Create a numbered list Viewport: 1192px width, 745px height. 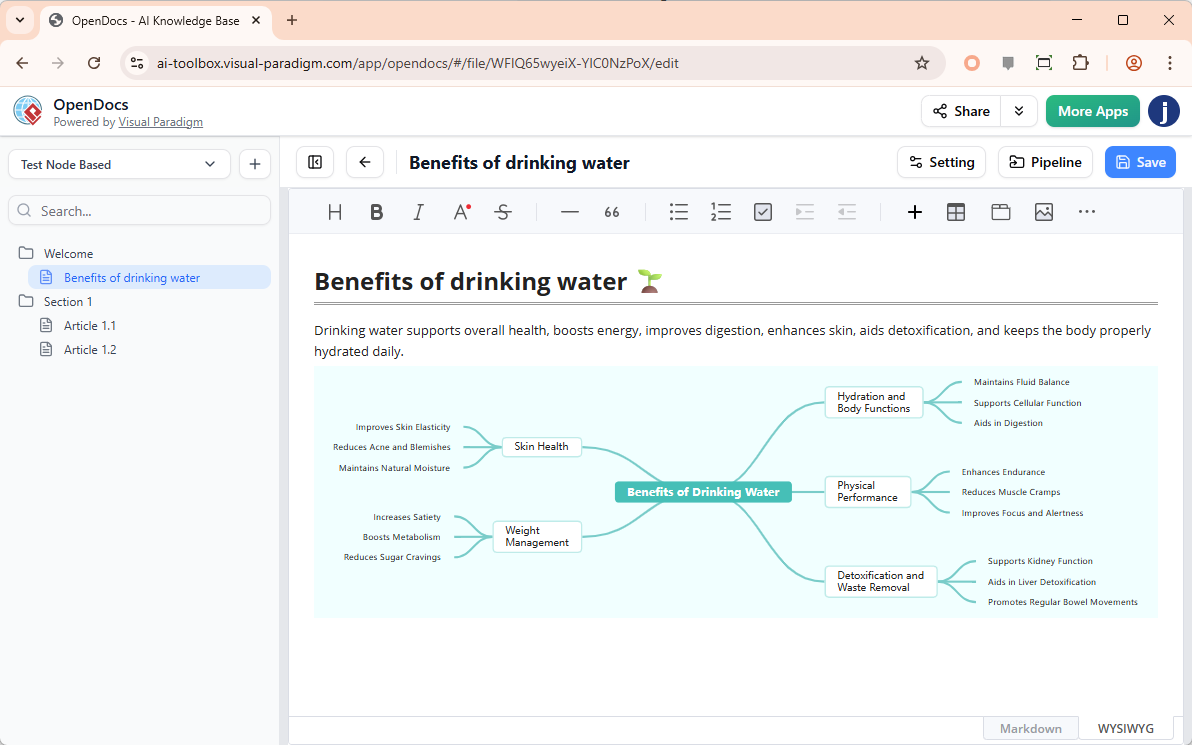(x=721, y=212)
